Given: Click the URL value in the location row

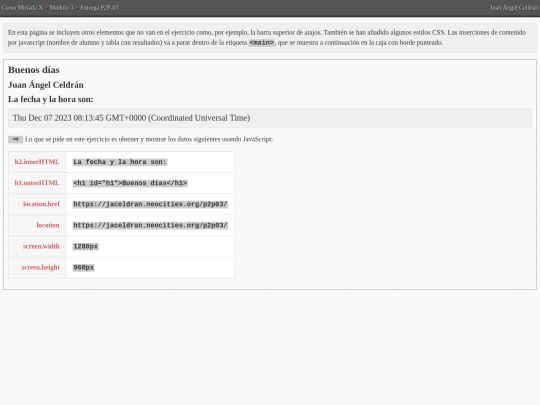Looking at the screenshot, I should pyautogui.click(x=150, y=225).
